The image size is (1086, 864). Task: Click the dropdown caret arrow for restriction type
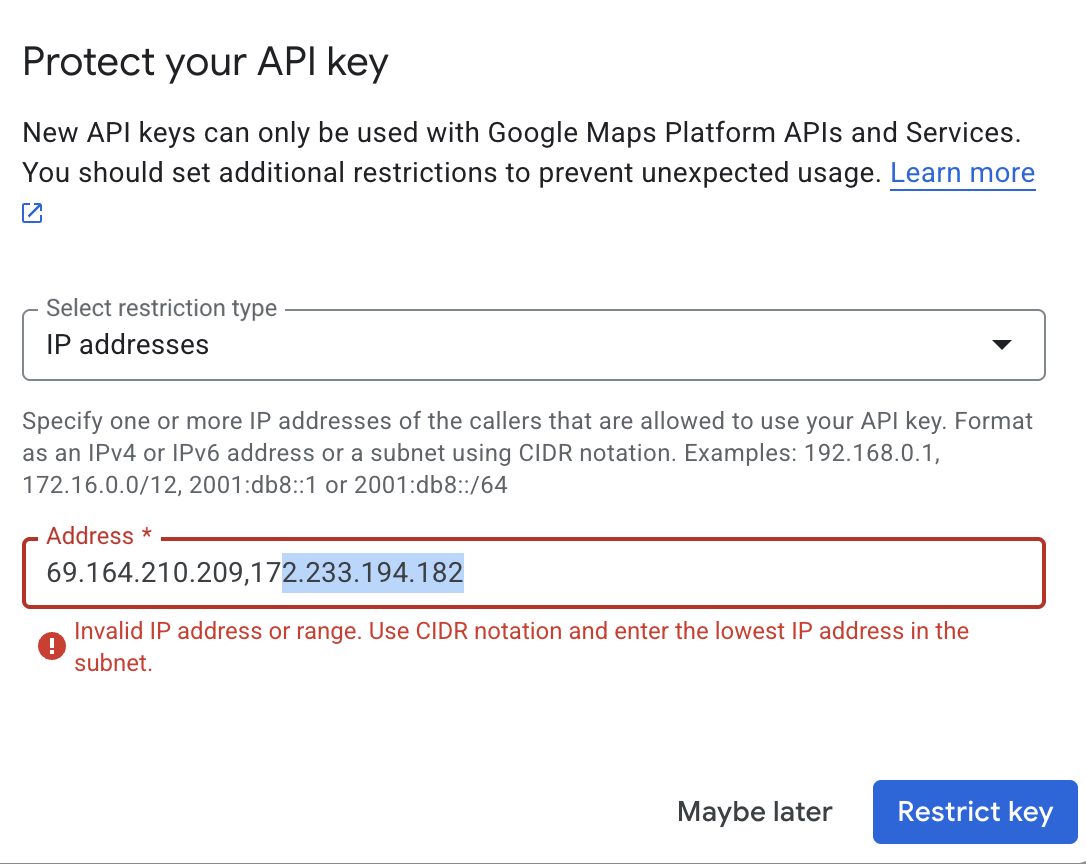tap(1002, 344)
